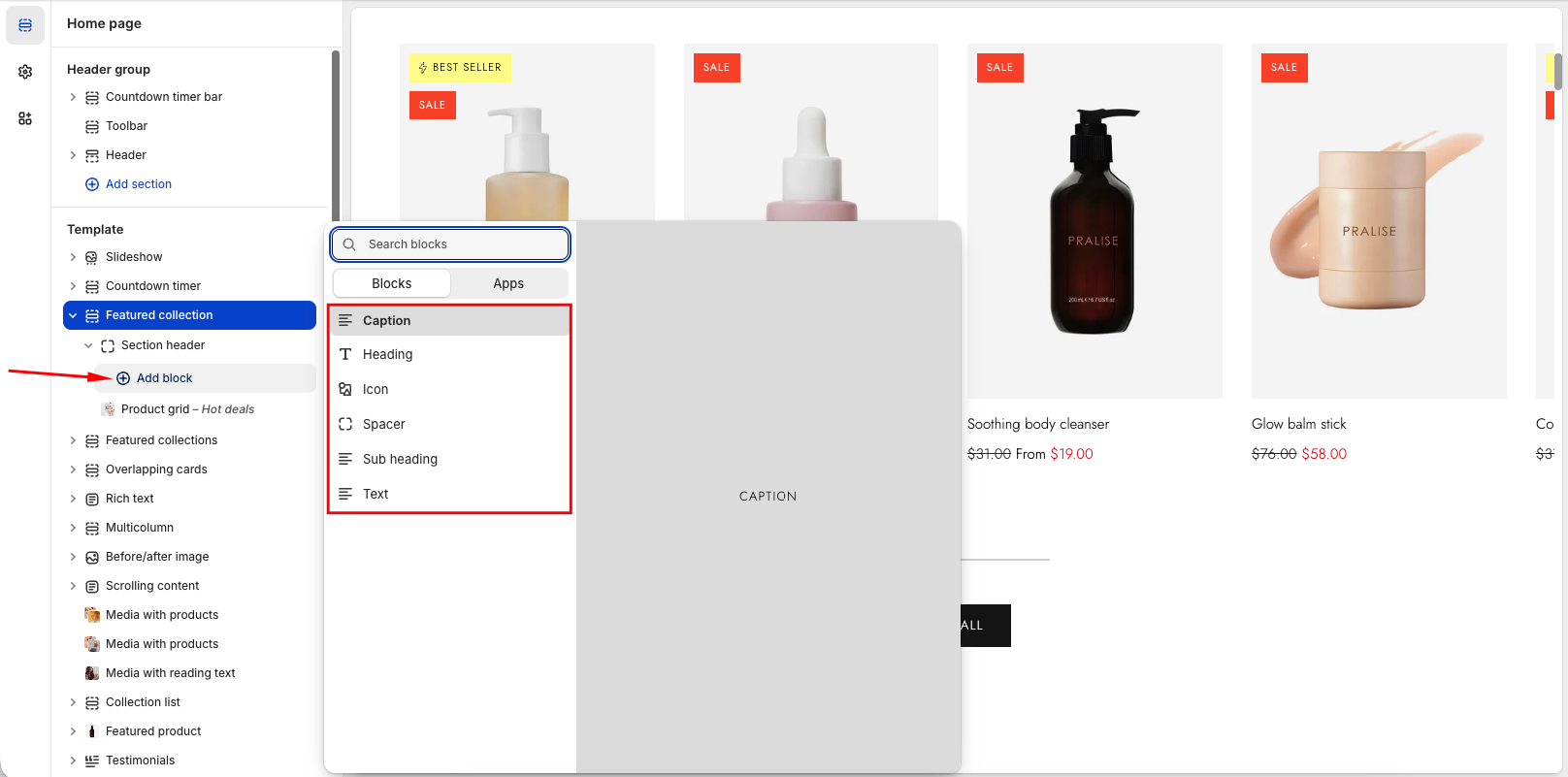Viewport: 1568px width, 777px height.
Task: Click the Sections icon in left rail
Action: 25,25
